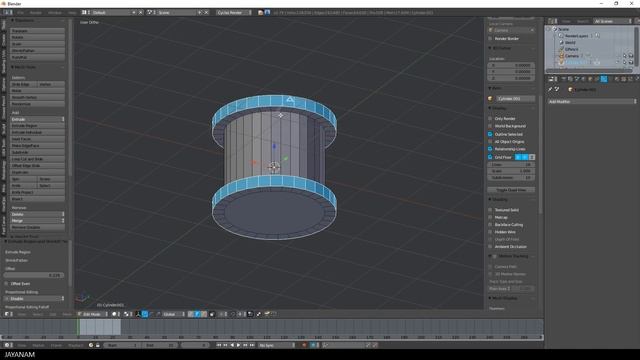Viewport: 640px width, 360px height.
Task: Open the timeline Marker menu
Action: coord(38,345)
